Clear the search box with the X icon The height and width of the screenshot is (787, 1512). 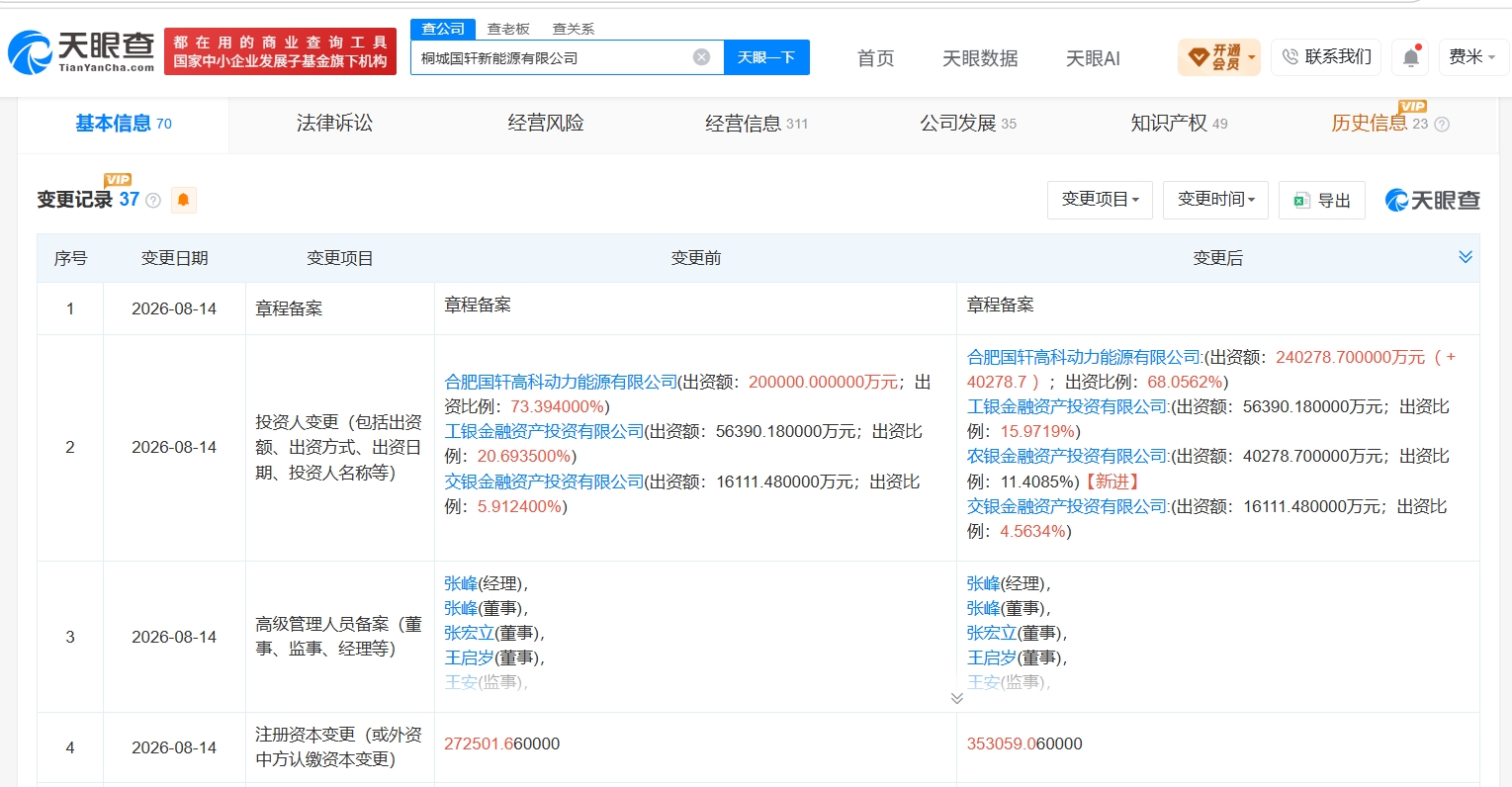click(701, 57)
